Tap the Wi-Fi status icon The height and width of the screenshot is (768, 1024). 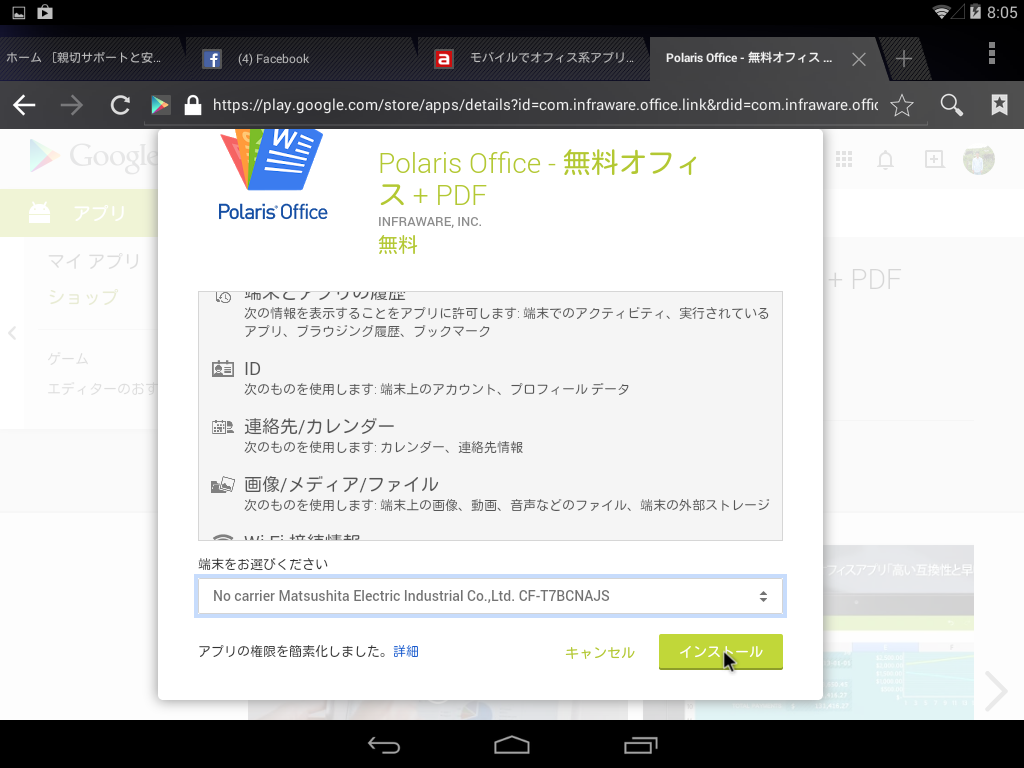click(x=941, y=12)
